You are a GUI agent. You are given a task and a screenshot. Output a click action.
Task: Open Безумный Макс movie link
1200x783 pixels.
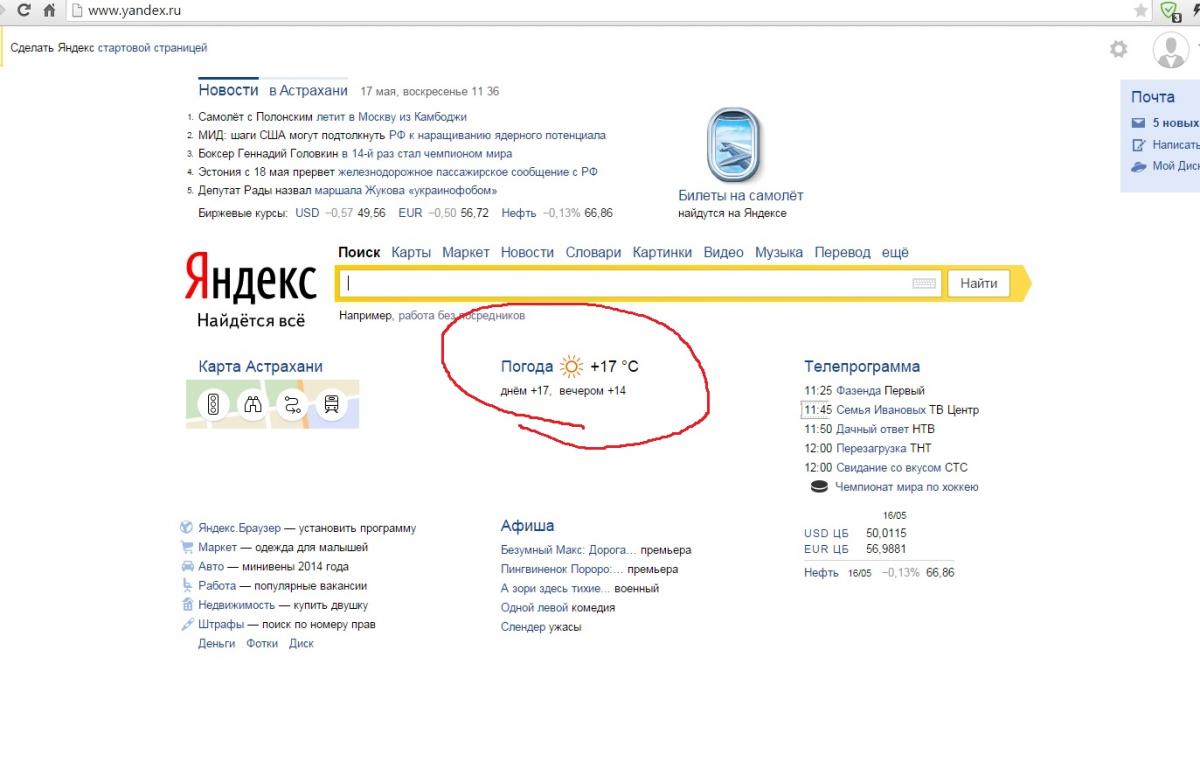568,550
